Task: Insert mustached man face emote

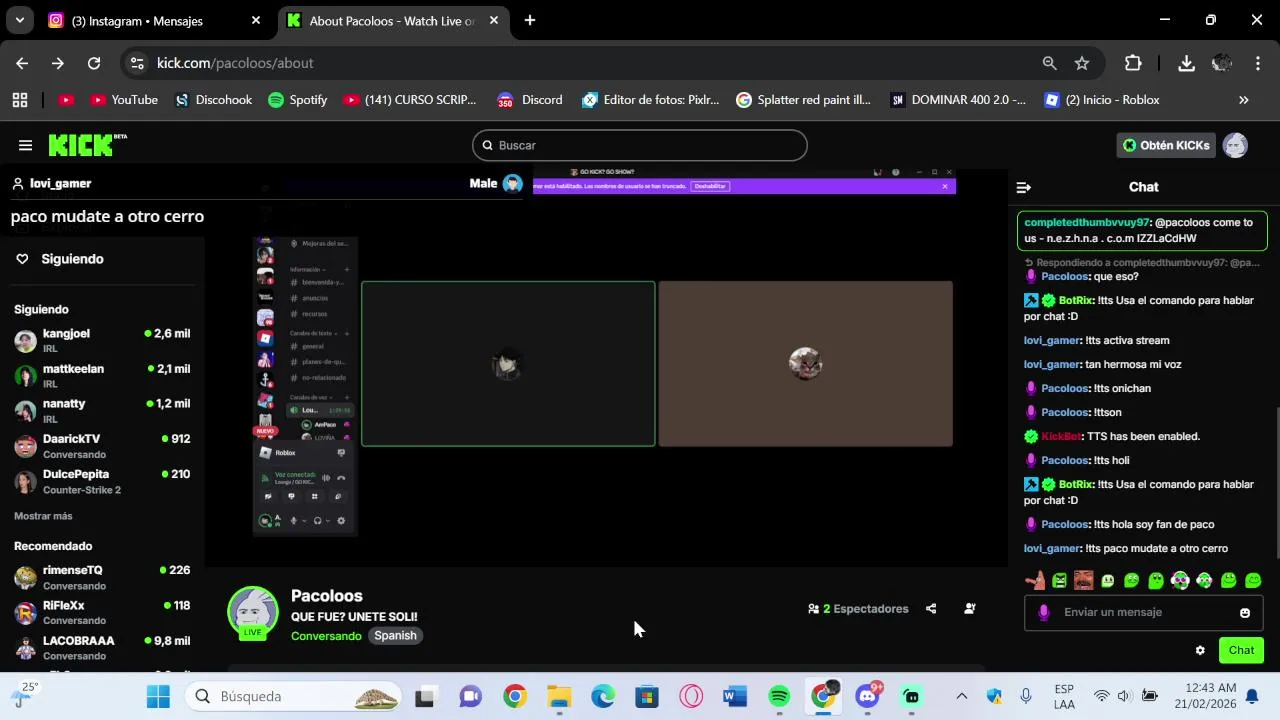Action: click(1084, 580)
